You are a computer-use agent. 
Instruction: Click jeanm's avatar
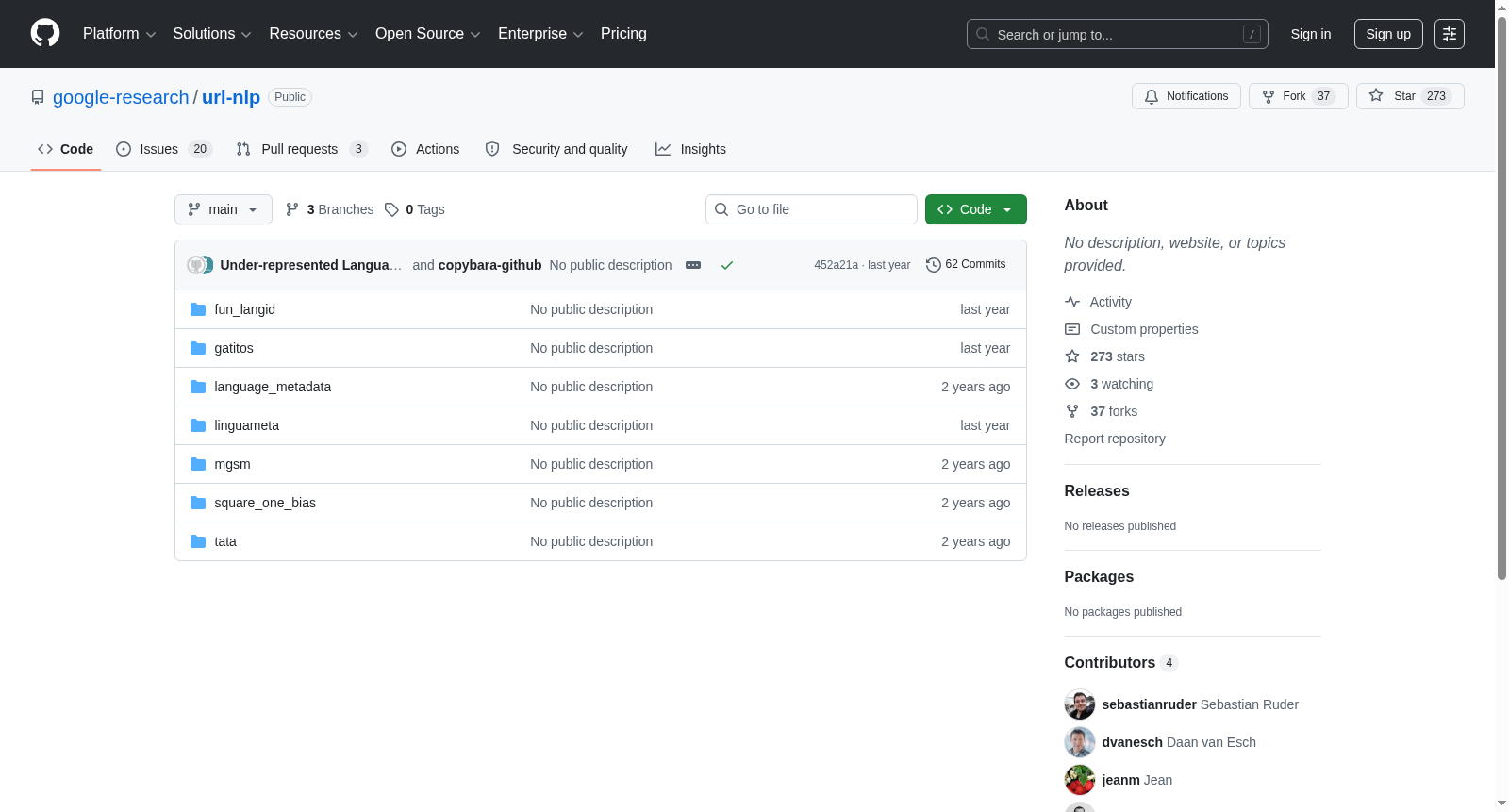coord(1080,780)
